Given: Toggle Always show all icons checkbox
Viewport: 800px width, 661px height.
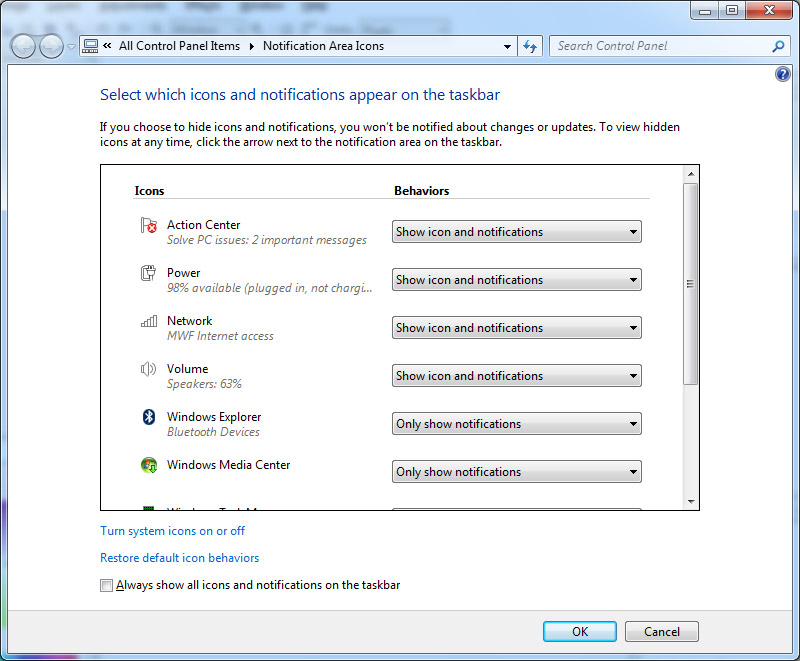Looking at the screenshot, I should pyautogui.click(x=106, y=585).
